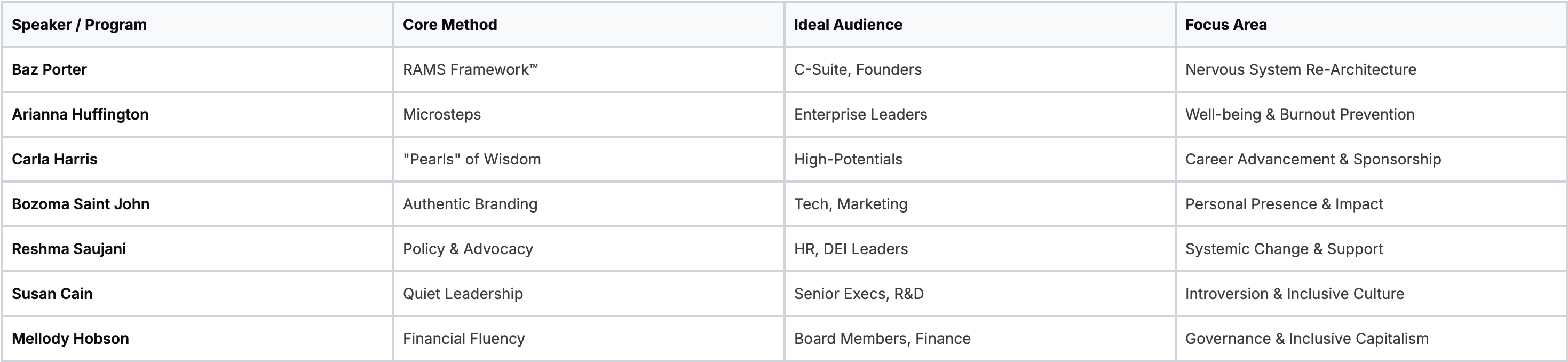Select the Arianna Huffington cell
The width and height of the screenshot is (1568, 362).
80,115
